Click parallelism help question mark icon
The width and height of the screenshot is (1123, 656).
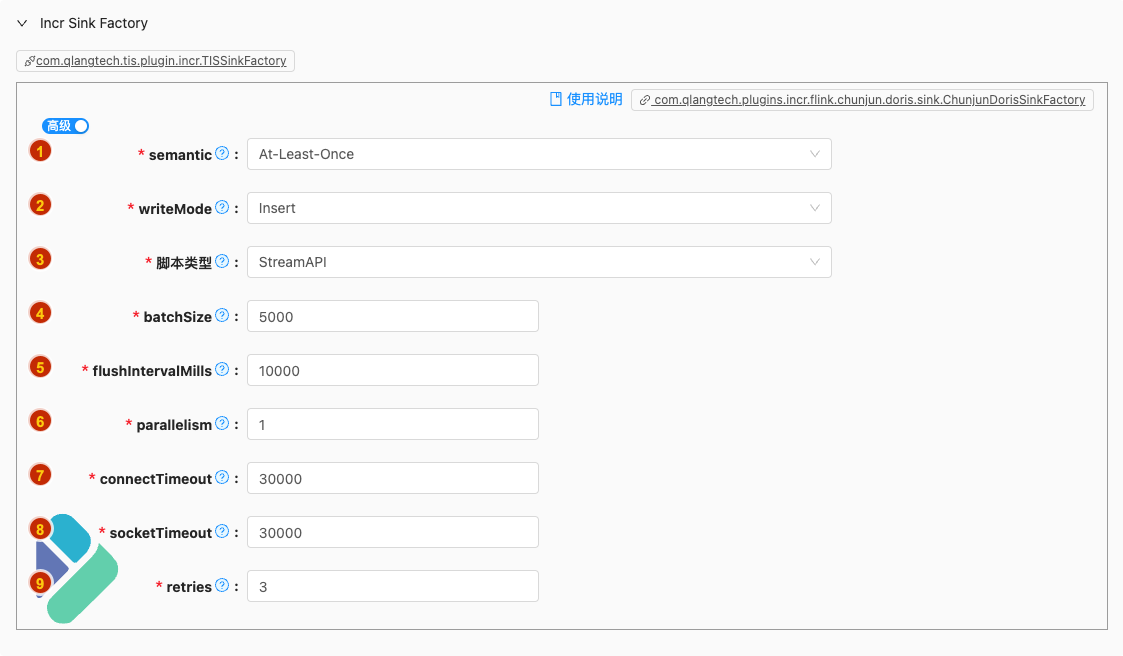[222, 424]
